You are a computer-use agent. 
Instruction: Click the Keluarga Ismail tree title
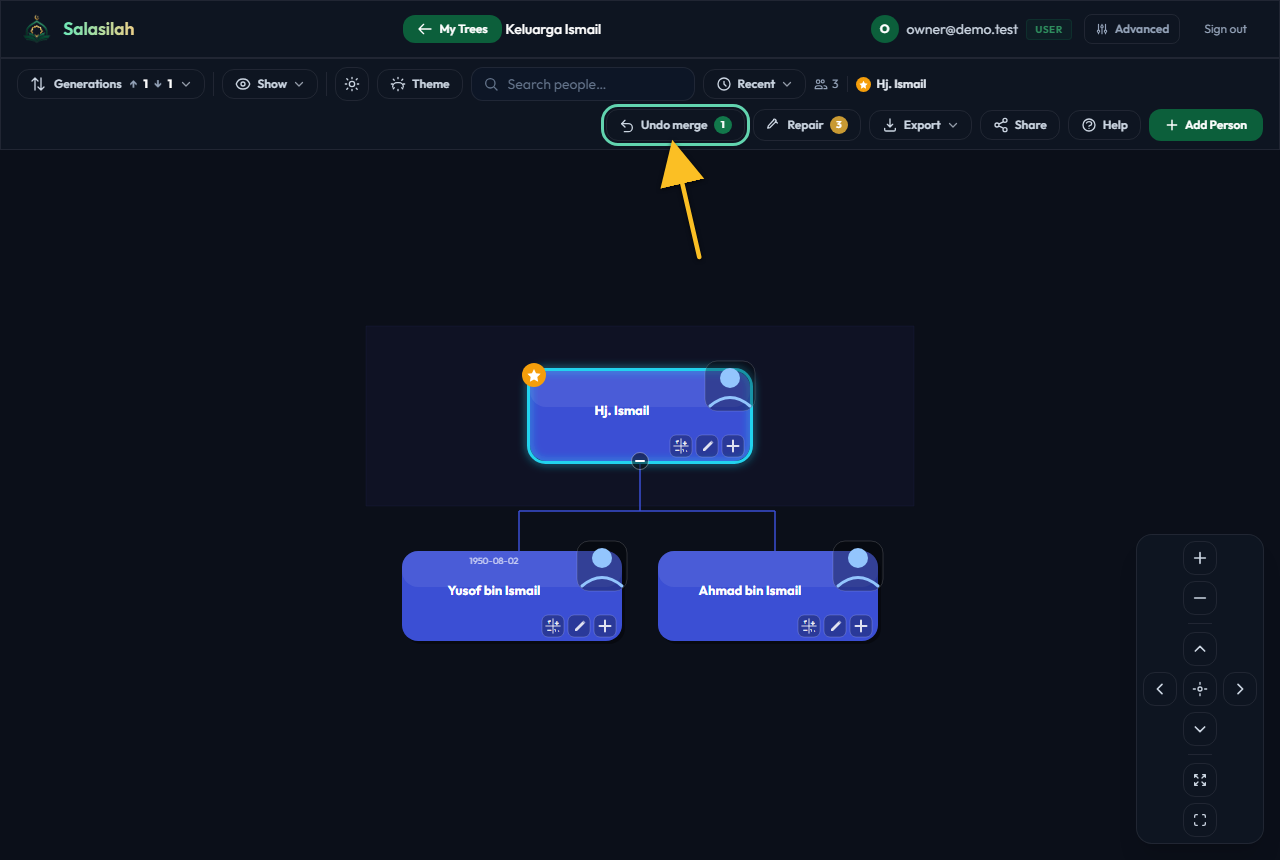pos(553,29)
